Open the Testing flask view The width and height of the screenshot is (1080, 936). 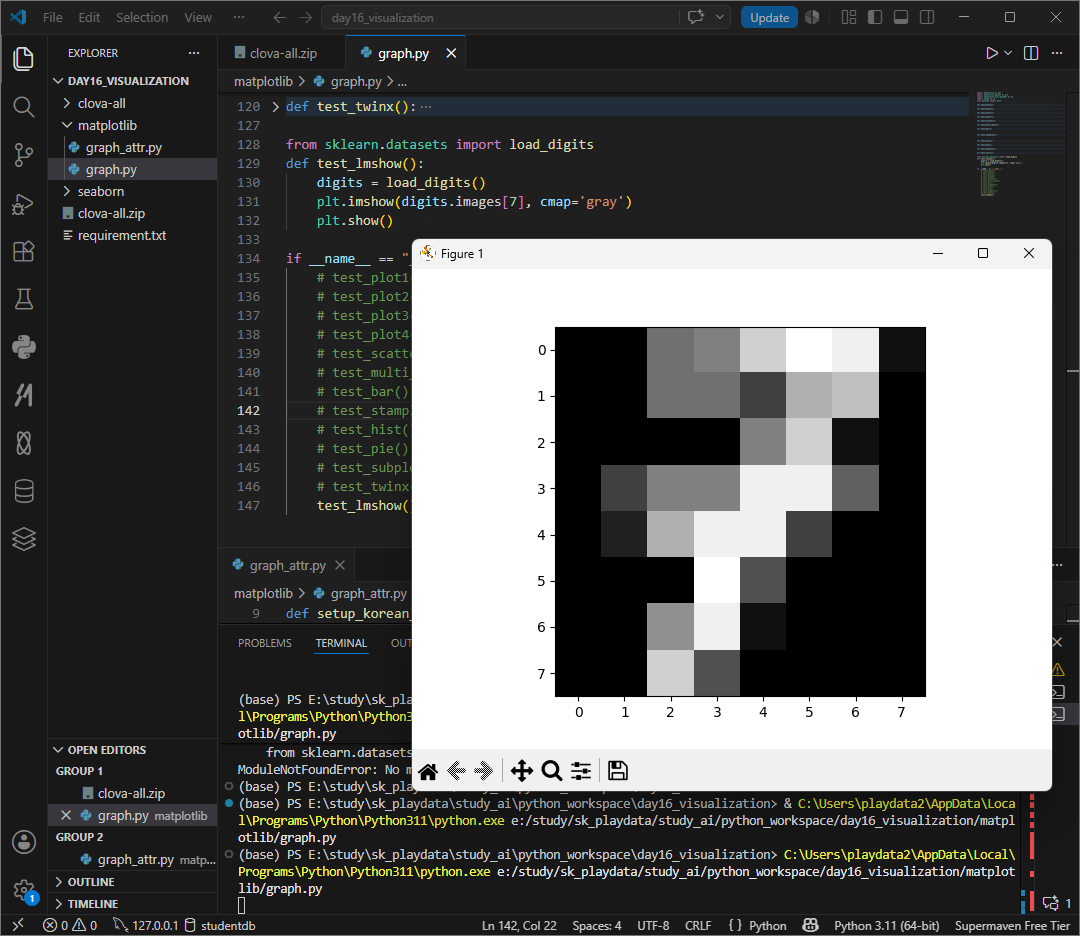23,299
